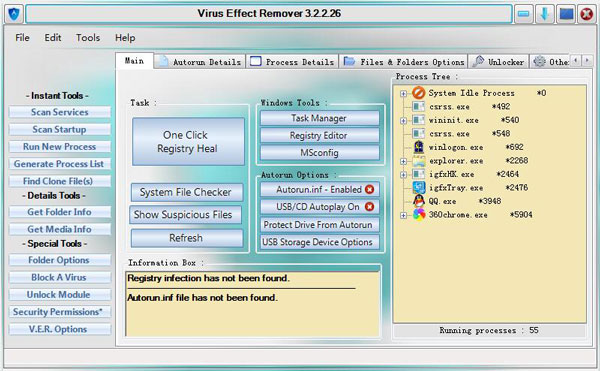The width and height of the screenshot is (600, 371).
Task: Open the Tools menu
Action: (88, 37)
